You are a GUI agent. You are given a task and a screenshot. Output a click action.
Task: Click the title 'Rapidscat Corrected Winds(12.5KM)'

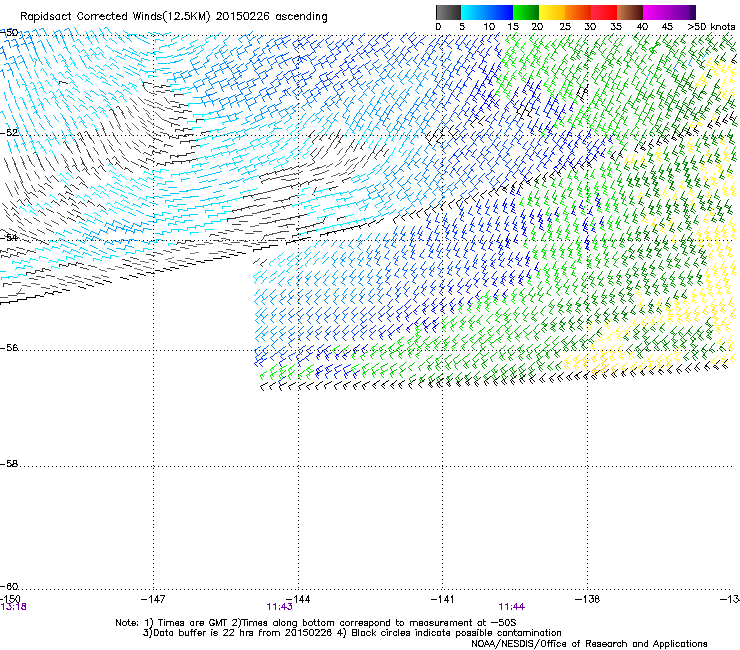pyautogui.click(x=115, y=17)
